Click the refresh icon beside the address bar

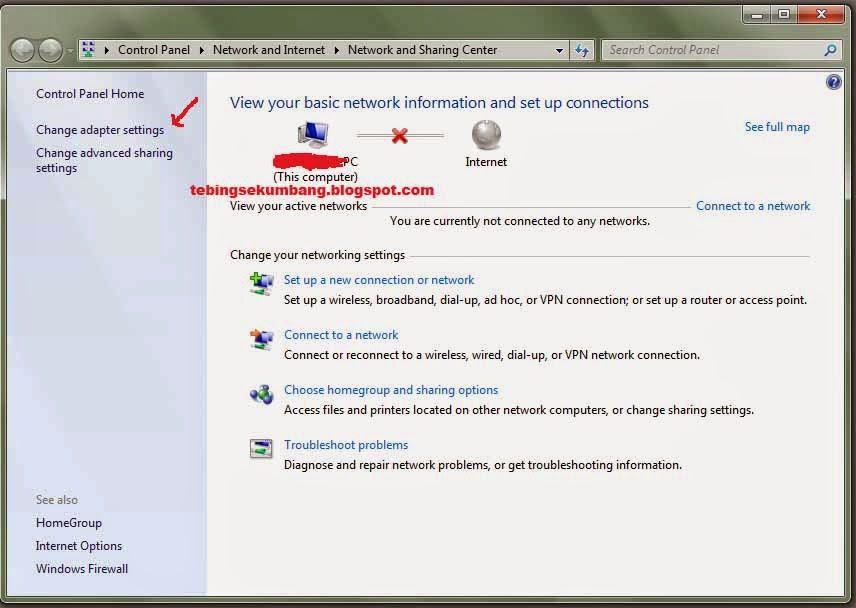[x=582, y=49]
